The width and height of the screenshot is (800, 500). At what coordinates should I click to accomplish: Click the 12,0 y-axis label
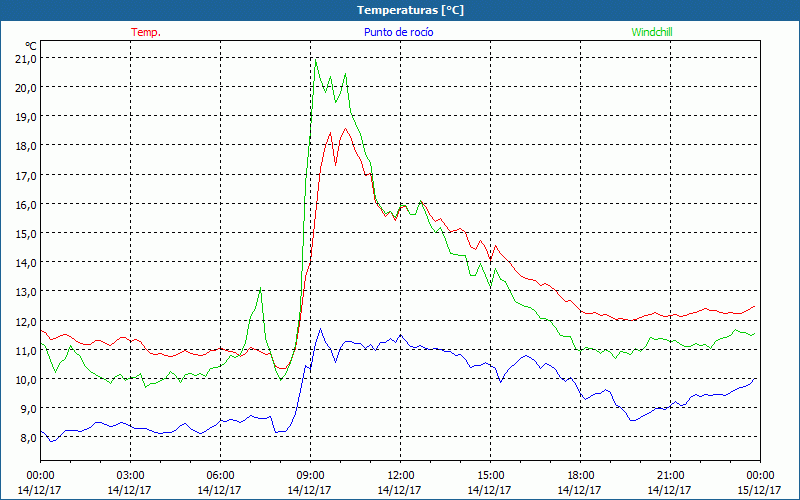(27, 321)
